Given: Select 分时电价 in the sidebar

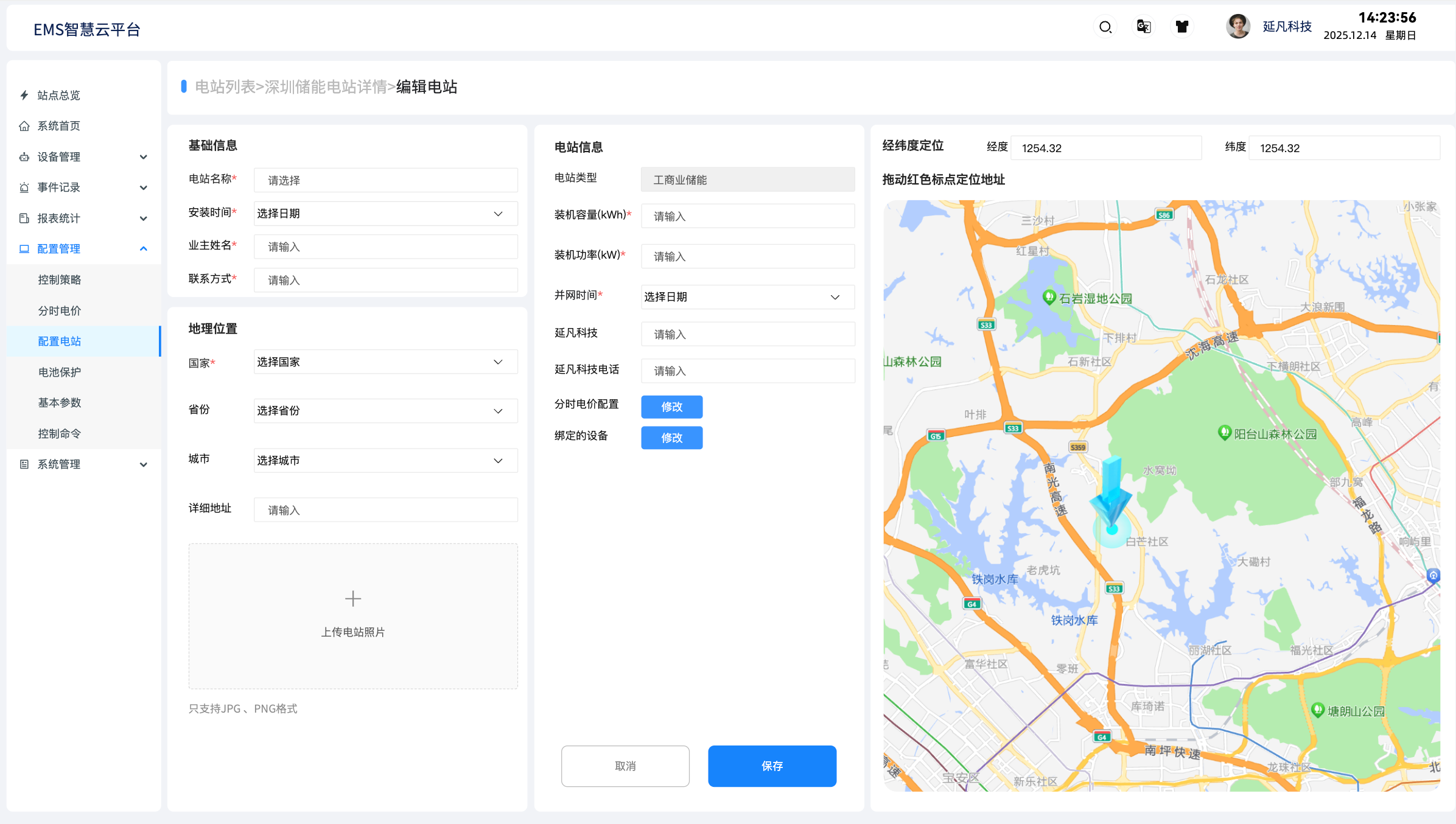Looking at the screenshot, I should click(x=60, y=310).
